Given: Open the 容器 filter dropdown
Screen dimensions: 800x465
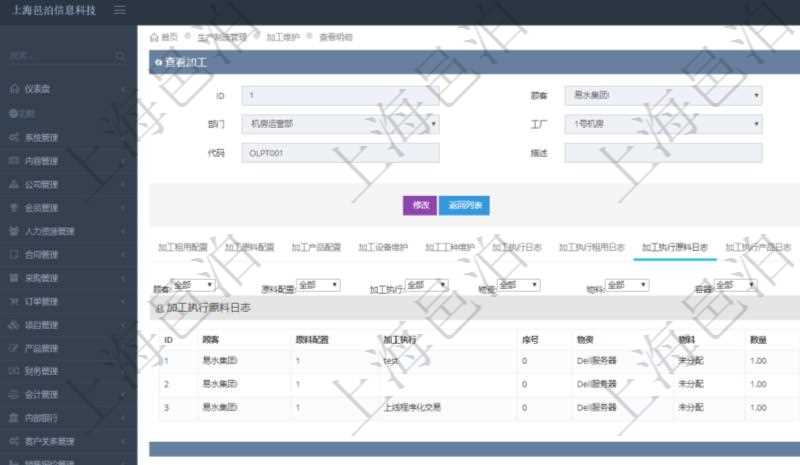Looking at the screenshot, I should (735, 285).
